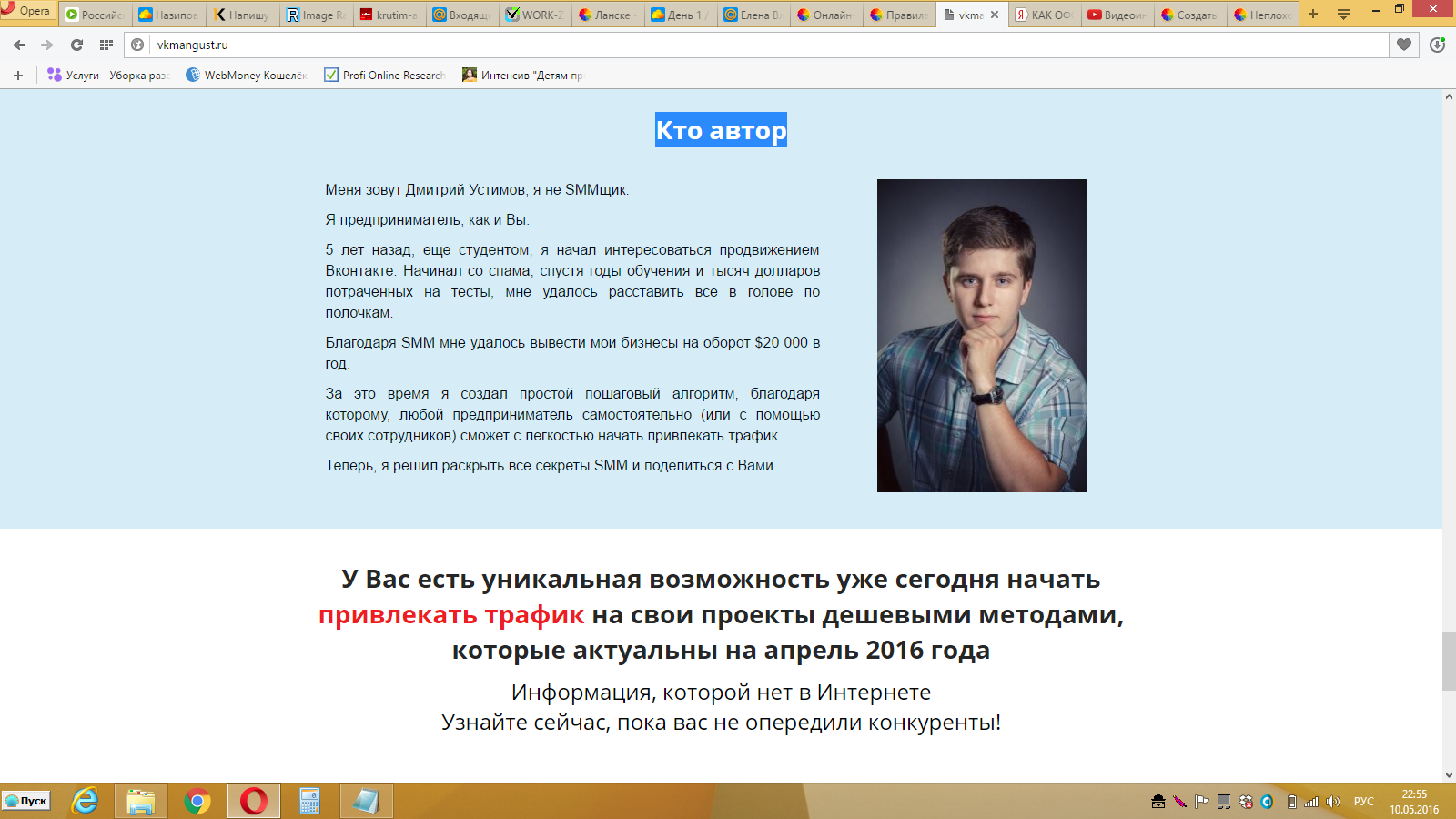Screen dimensions: 1456x819
Task: Reload the current page
Action: pyautogui.click(x=76, y=45)
